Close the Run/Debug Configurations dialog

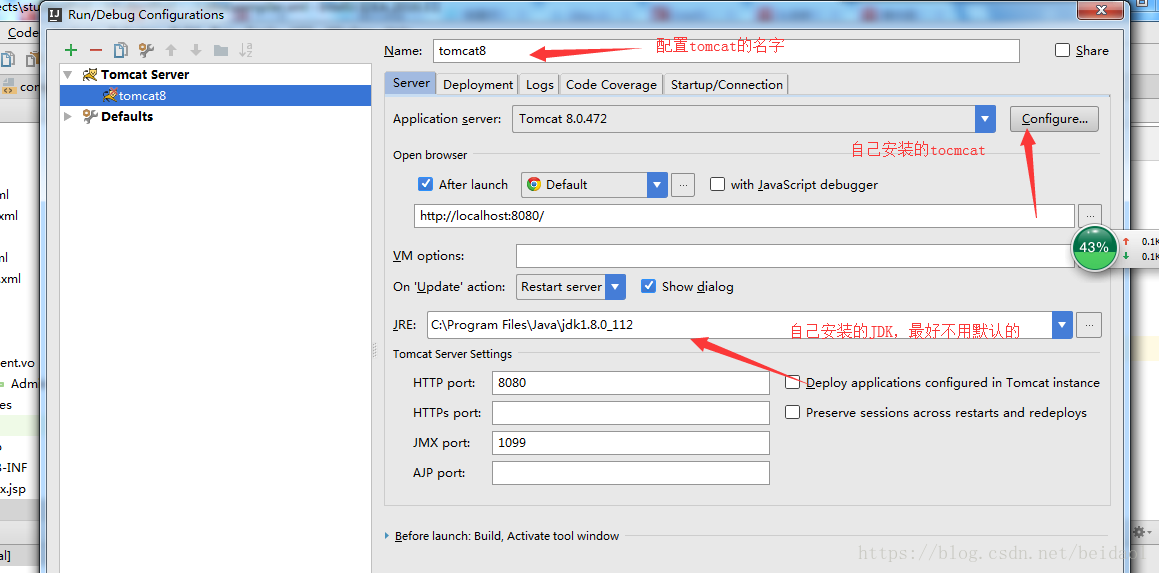[x=1100, y=10]
